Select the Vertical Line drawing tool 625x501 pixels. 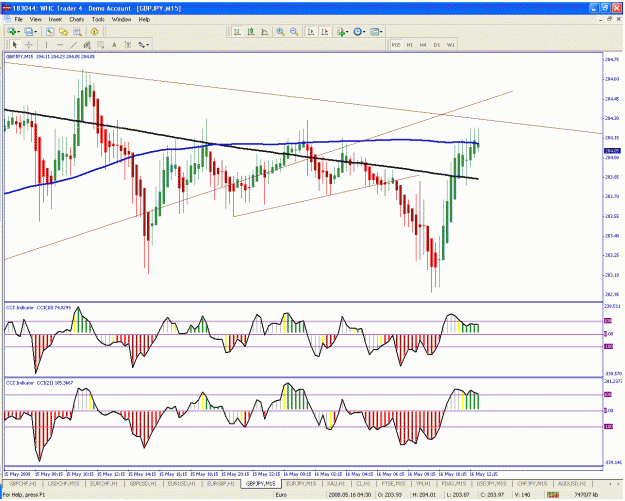46,45
